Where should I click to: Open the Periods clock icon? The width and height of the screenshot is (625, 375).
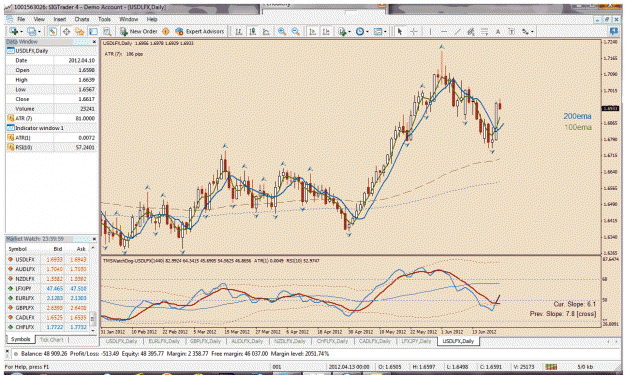360,31
